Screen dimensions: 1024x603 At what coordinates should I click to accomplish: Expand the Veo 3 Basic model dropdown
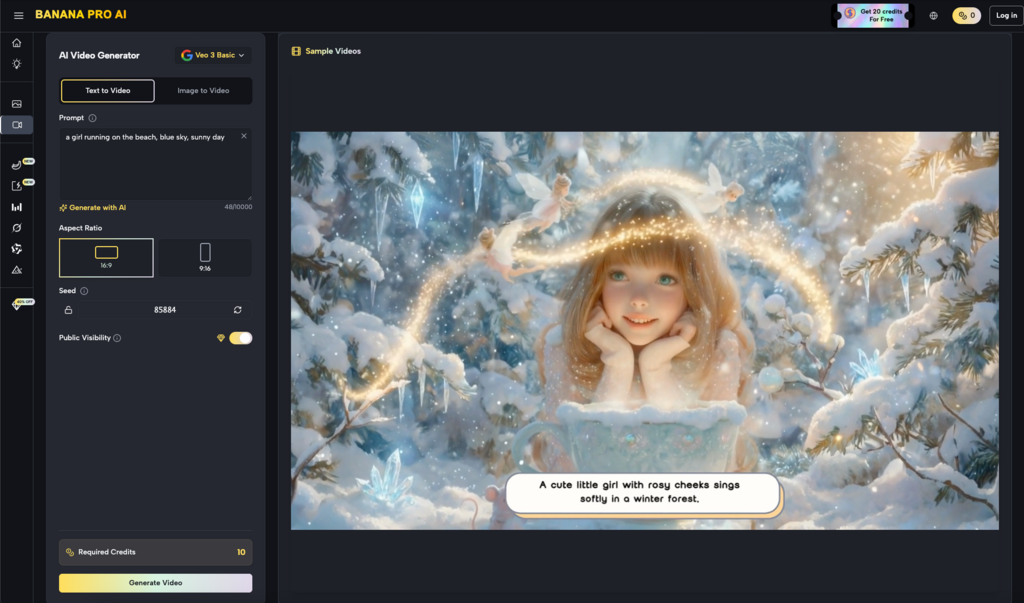coord(213,55)
